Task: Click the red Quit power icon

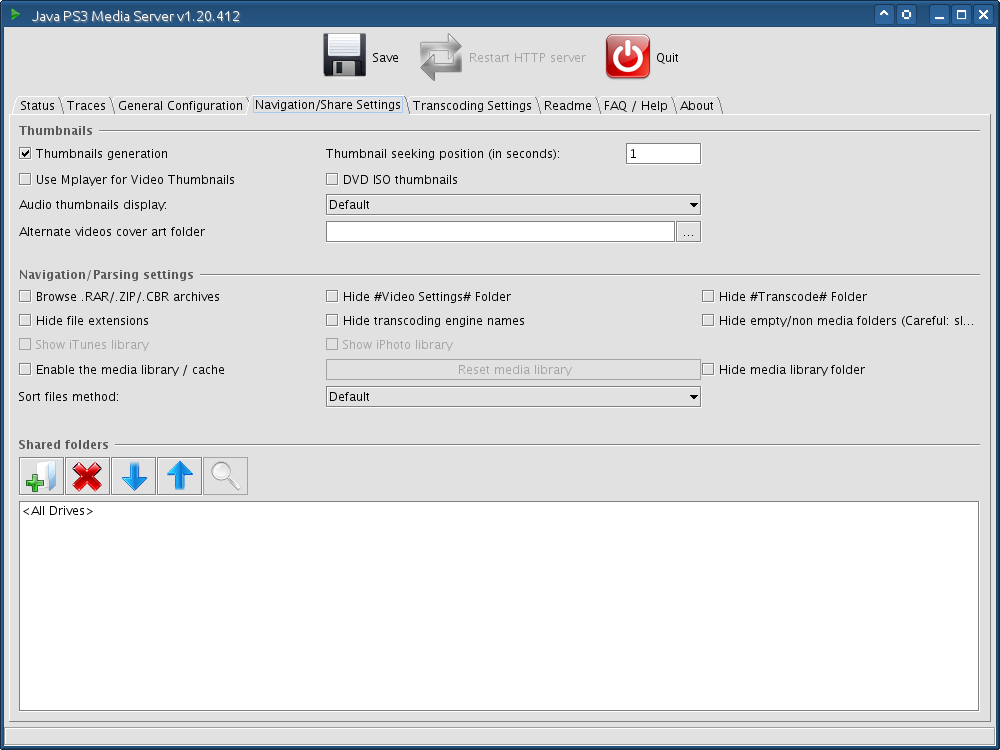Action: [628, 56]
